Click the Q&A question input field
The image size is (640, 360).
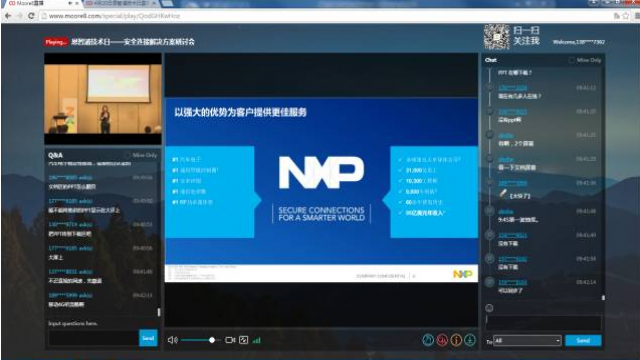tap(93, 338)
